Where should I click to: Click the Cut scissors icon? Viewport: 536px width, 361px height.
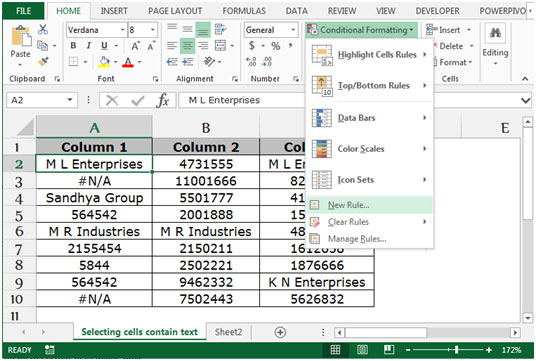(43, 30)
